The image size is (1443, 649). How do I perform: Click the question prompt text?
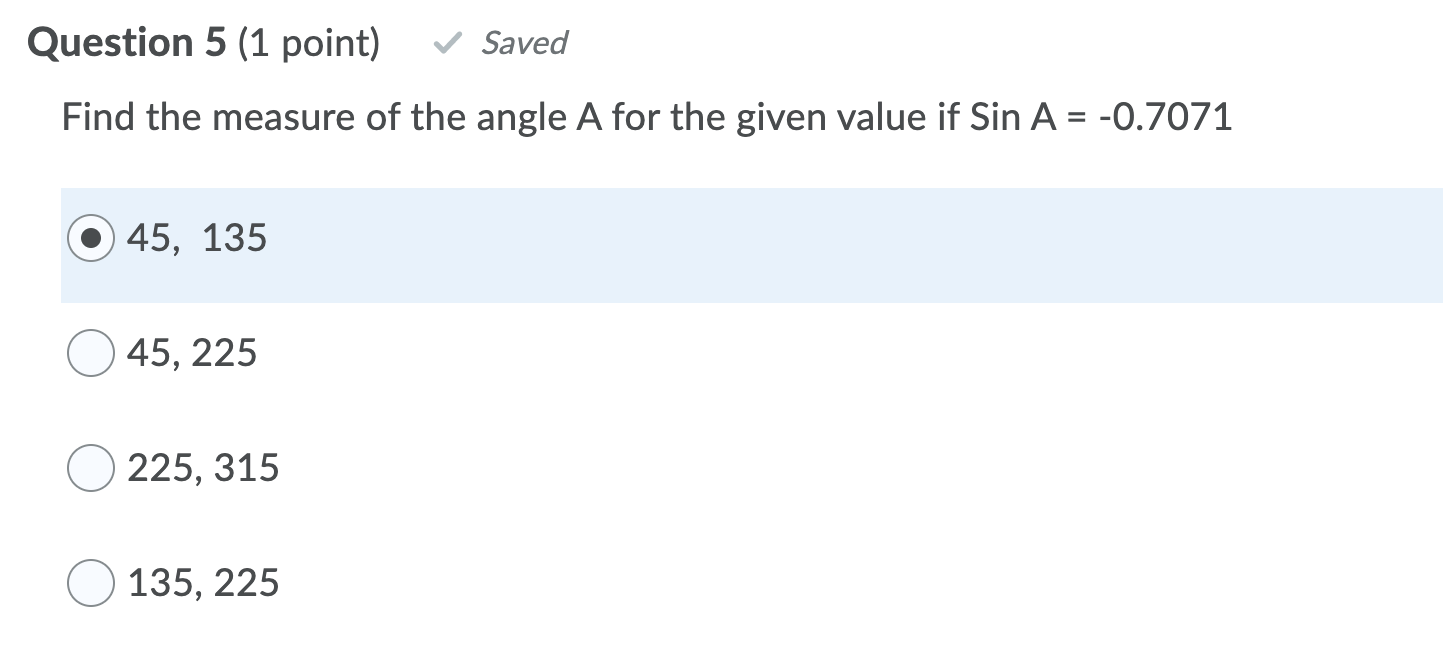(645, 117)
